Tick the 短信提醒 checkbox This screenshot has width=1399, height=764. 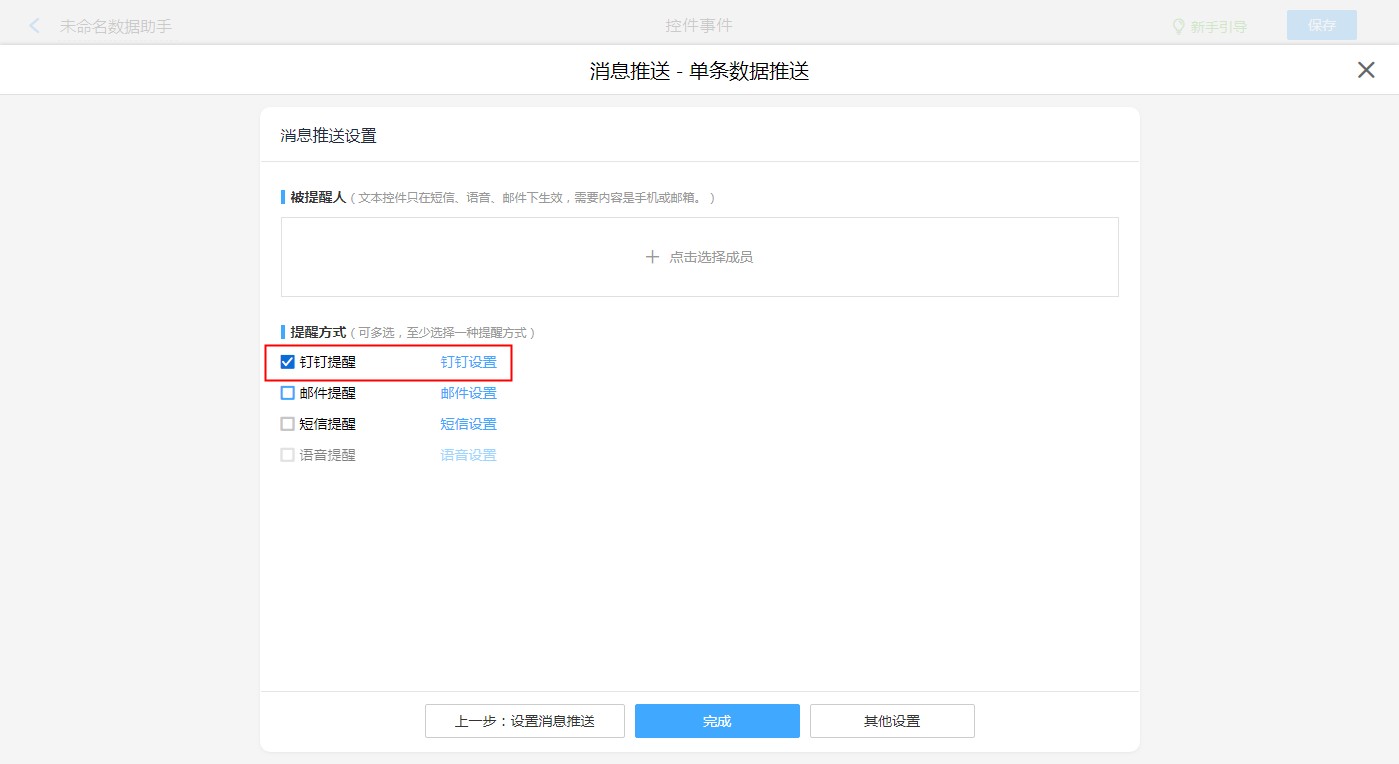tap(288, 424)
